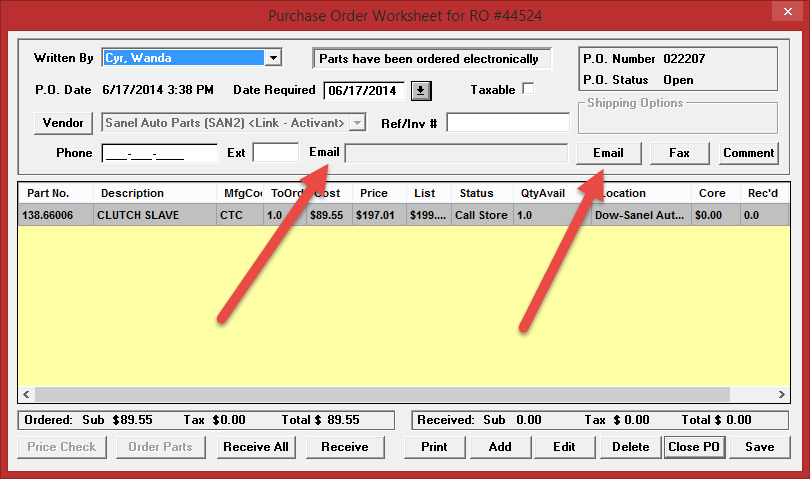The width and height of the screenshot is (810, 479).
Task: Click the Price column header
Action: [379, 193]
